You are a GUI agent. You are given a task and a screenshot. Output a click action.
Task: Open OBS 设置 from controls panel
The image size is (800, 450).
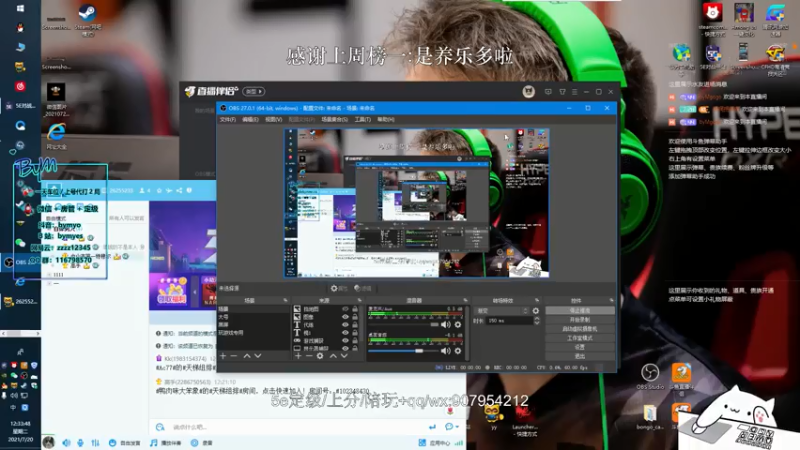[580, 347]
